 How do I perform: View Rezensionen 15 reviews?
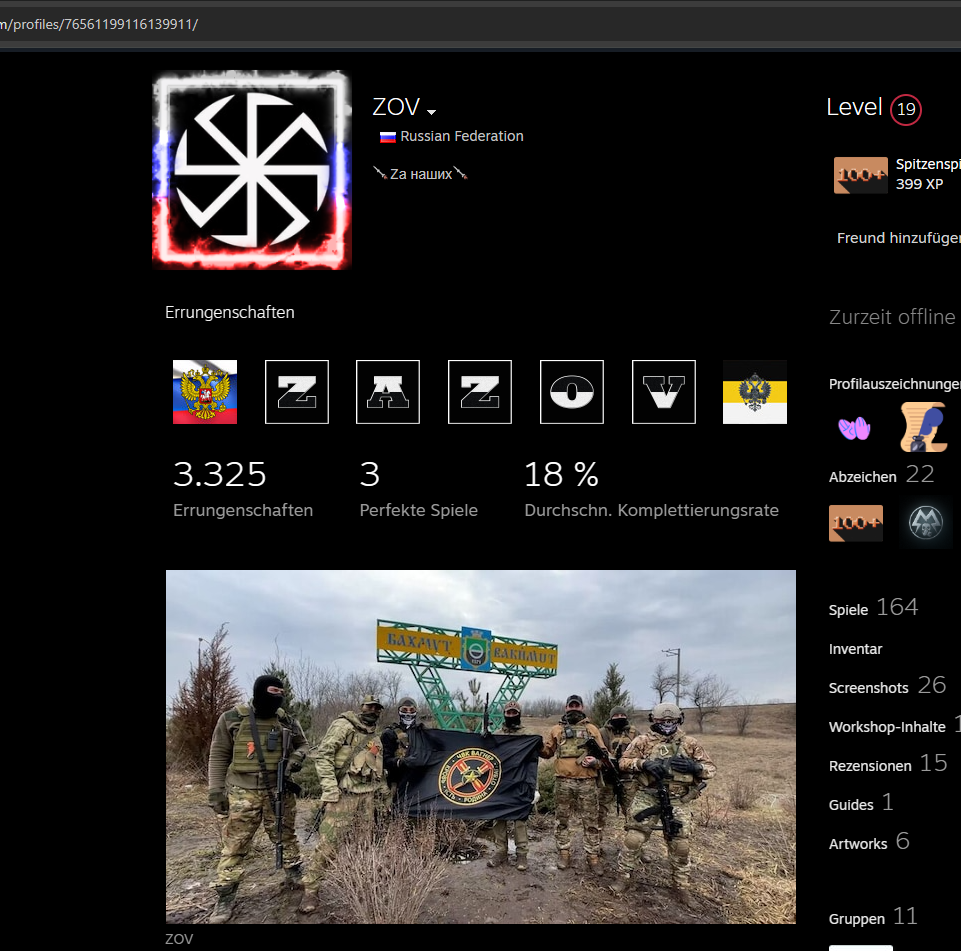coord(886,764)
